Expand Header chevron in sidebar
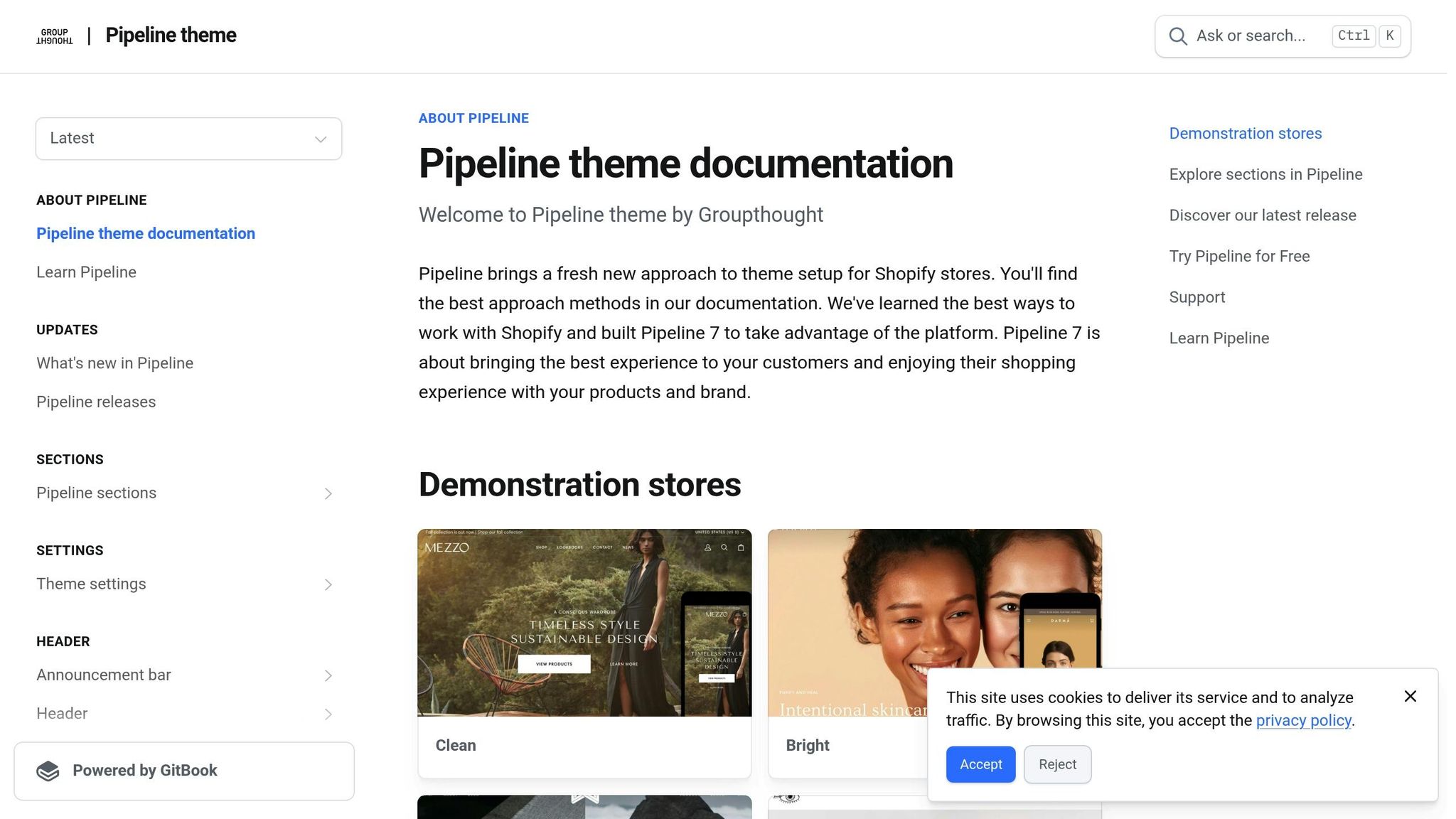This screenshot has height=819, width=1456. point(328,714)
